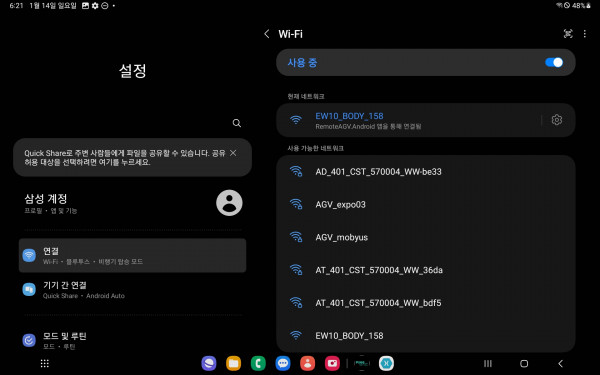Connect to AGV_expo03 network

(x=426, y=204)
